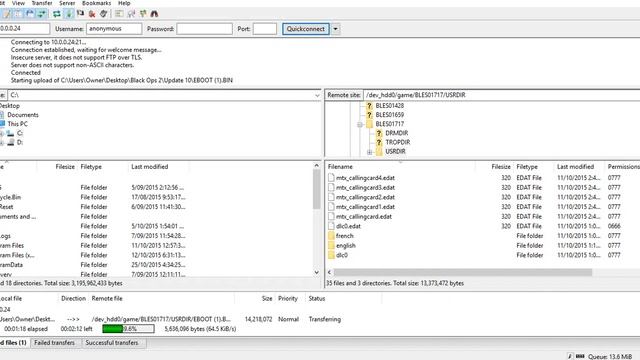Click the french folder icon
The height and width of the screenshot is (360, 640).
click(x=331, y=236)
